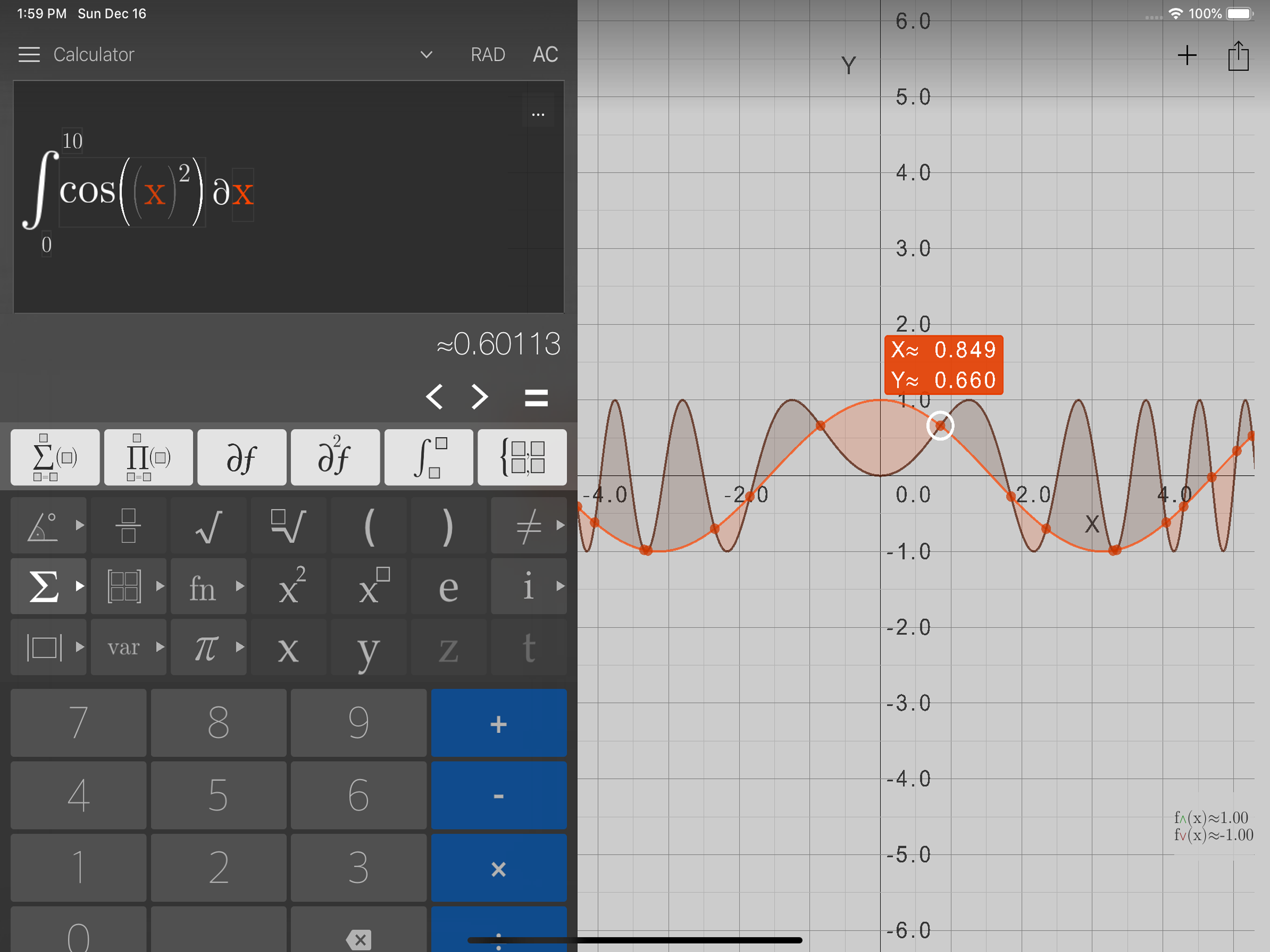Insert a fraction template
The image size is (1270, 952).
point(129,525)
